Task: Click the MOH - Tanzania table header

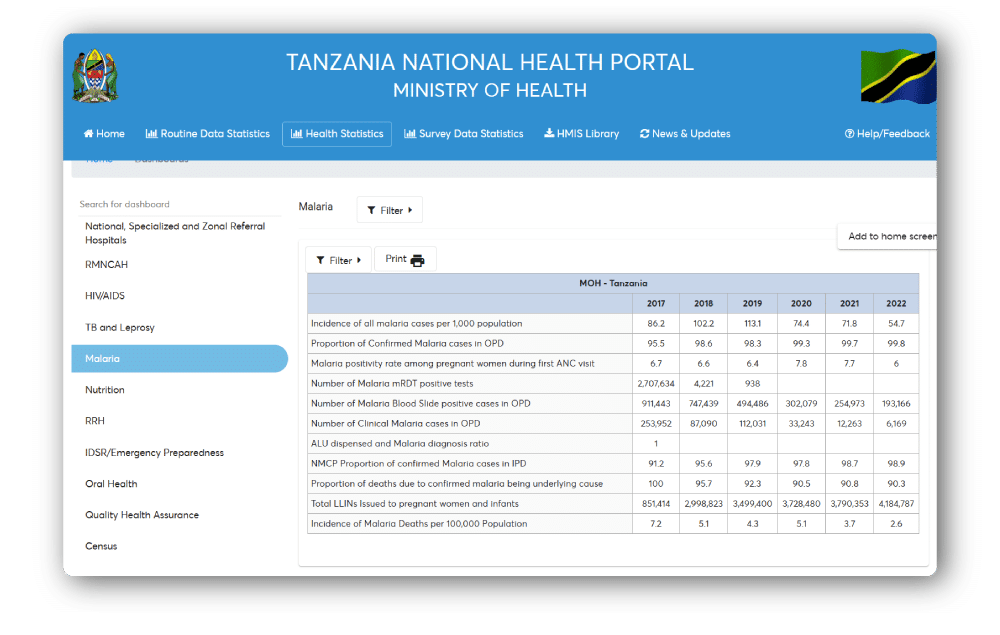Action: coord(613,283)
